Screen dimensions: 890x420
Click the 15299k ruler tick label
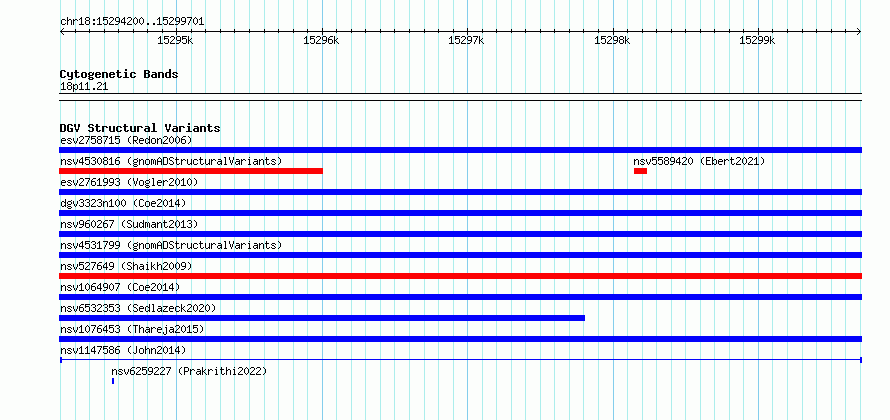tap(757, 40)
